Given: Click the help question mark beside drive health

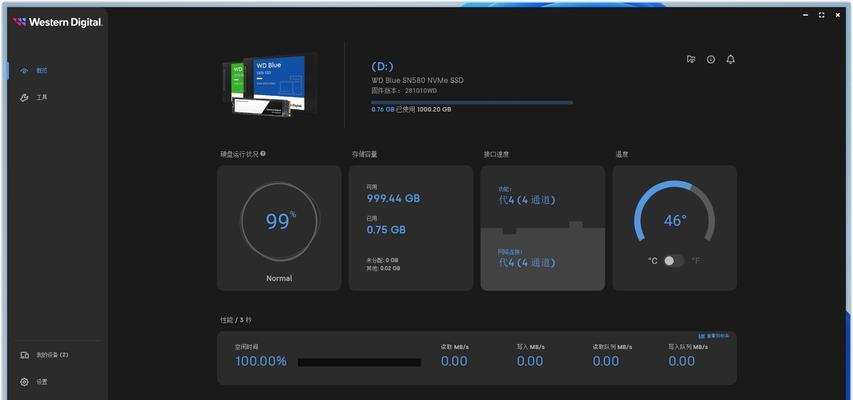Looking at the screenshot, I should pos(263,154).
